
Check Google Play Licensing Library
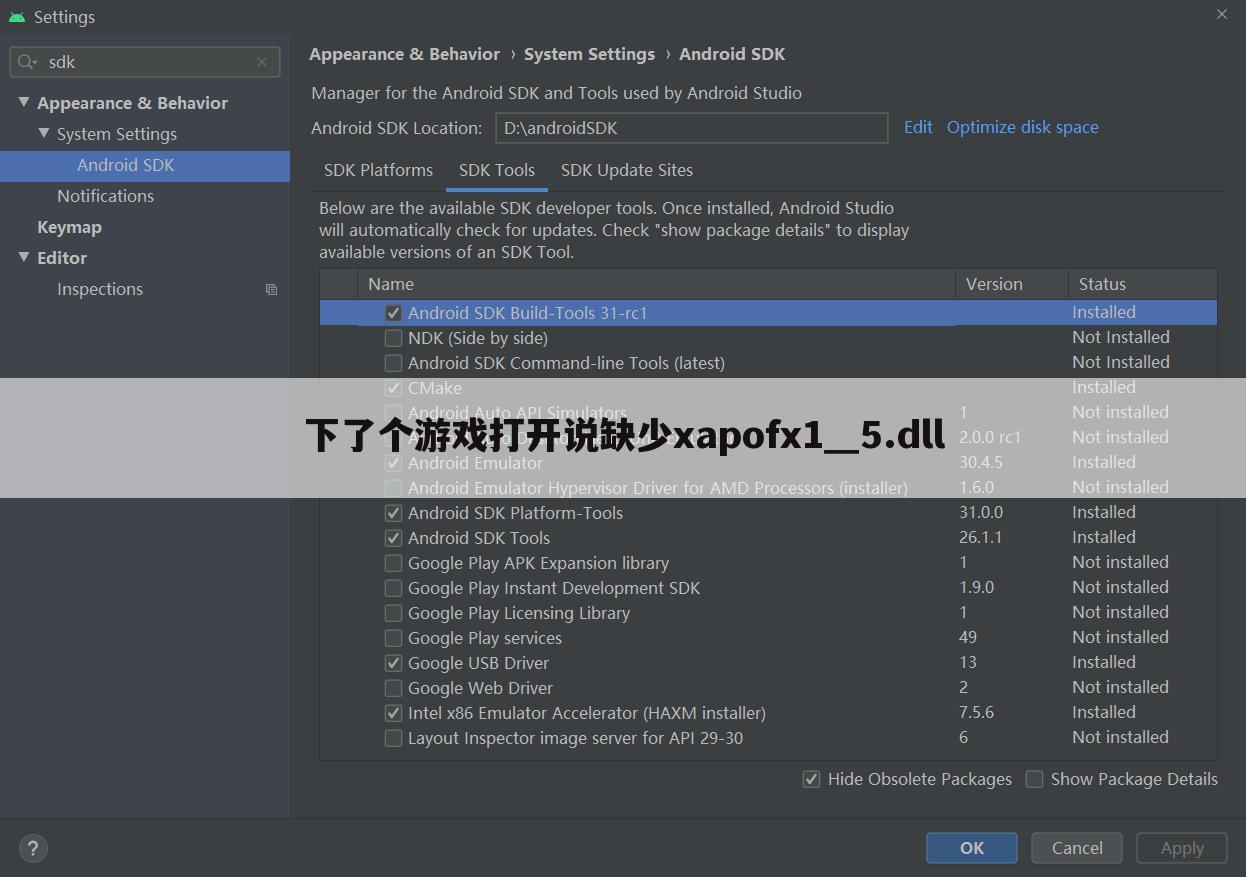tap(393, 613)
